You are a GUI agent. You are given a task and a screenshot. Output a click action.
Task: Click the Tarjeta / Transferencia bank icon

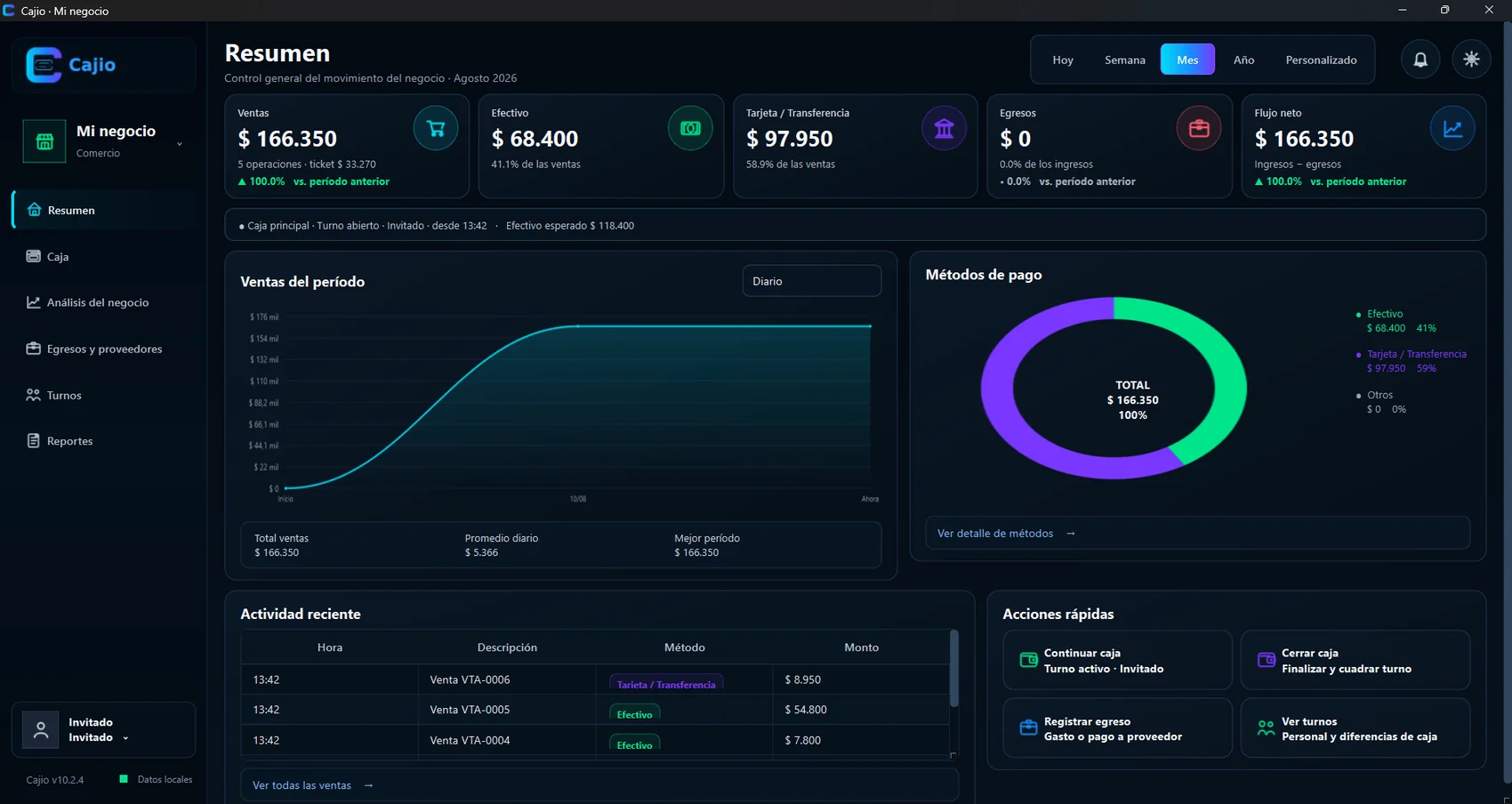944,128
